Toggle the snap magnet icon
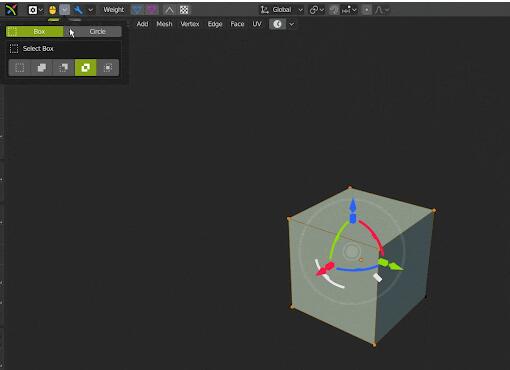The height and width of the screenshot is (370, 510). 334,10
